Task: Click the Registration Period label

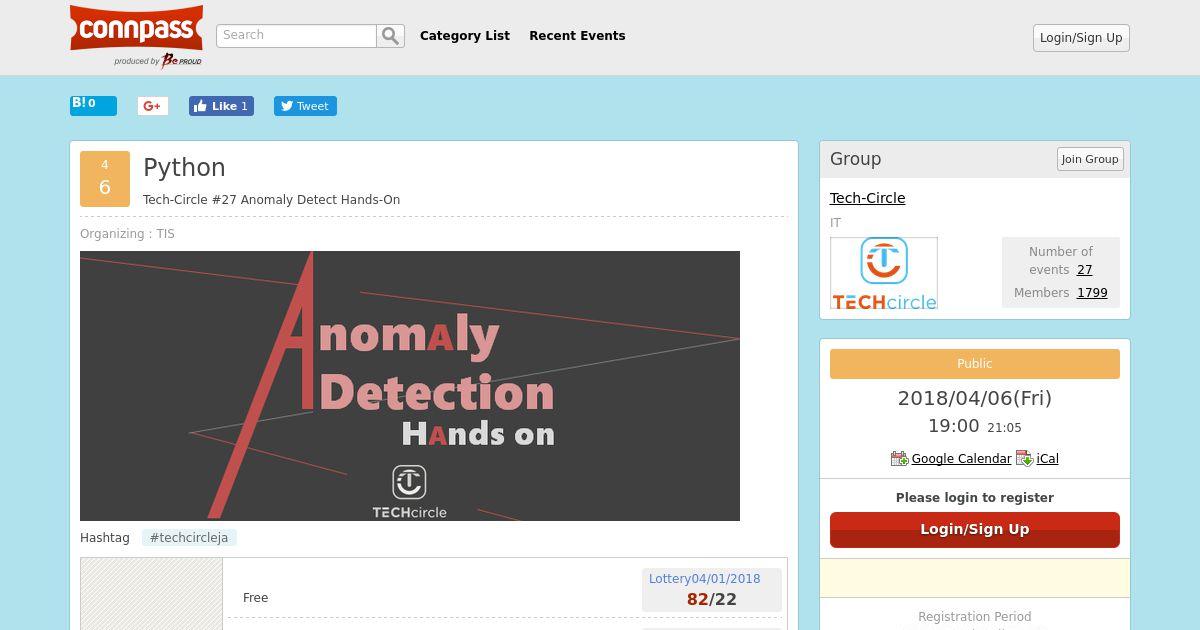Action: click(975, 617)
